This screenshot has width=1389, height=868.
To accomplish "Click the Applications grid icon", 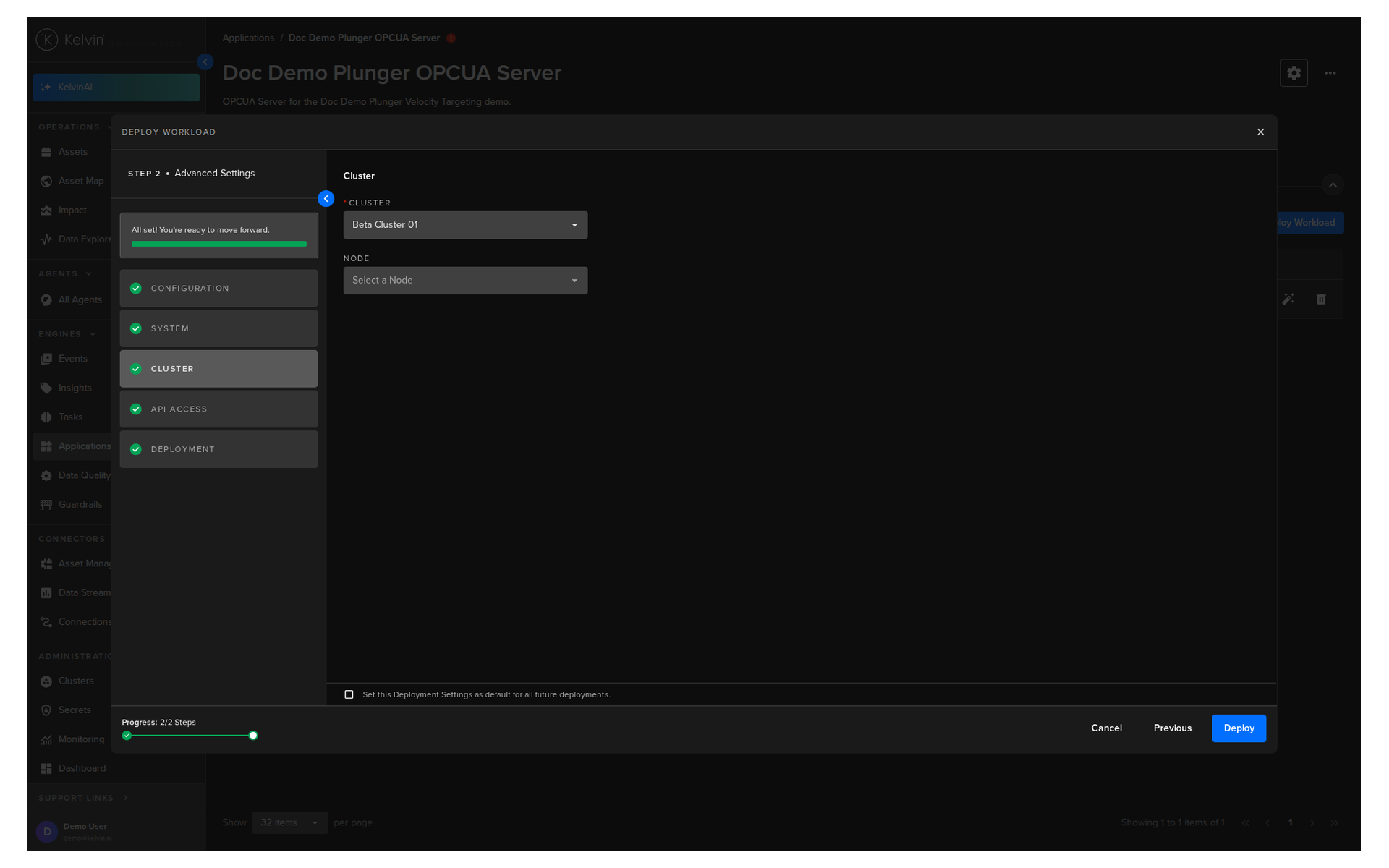I will click(x=46, y=446).
